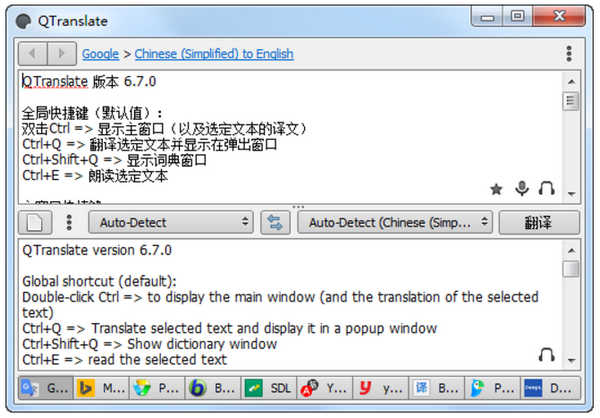600x418 pixels.
Task: Clear text with the blank page button
Action: [35, 222]
